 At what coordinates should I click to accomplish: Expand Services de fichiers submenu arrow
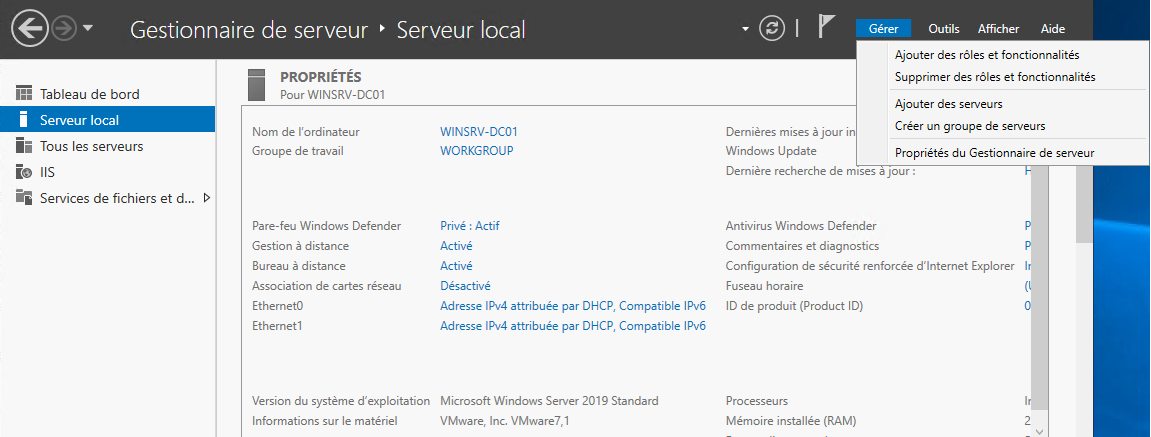[x=207, y=198]
